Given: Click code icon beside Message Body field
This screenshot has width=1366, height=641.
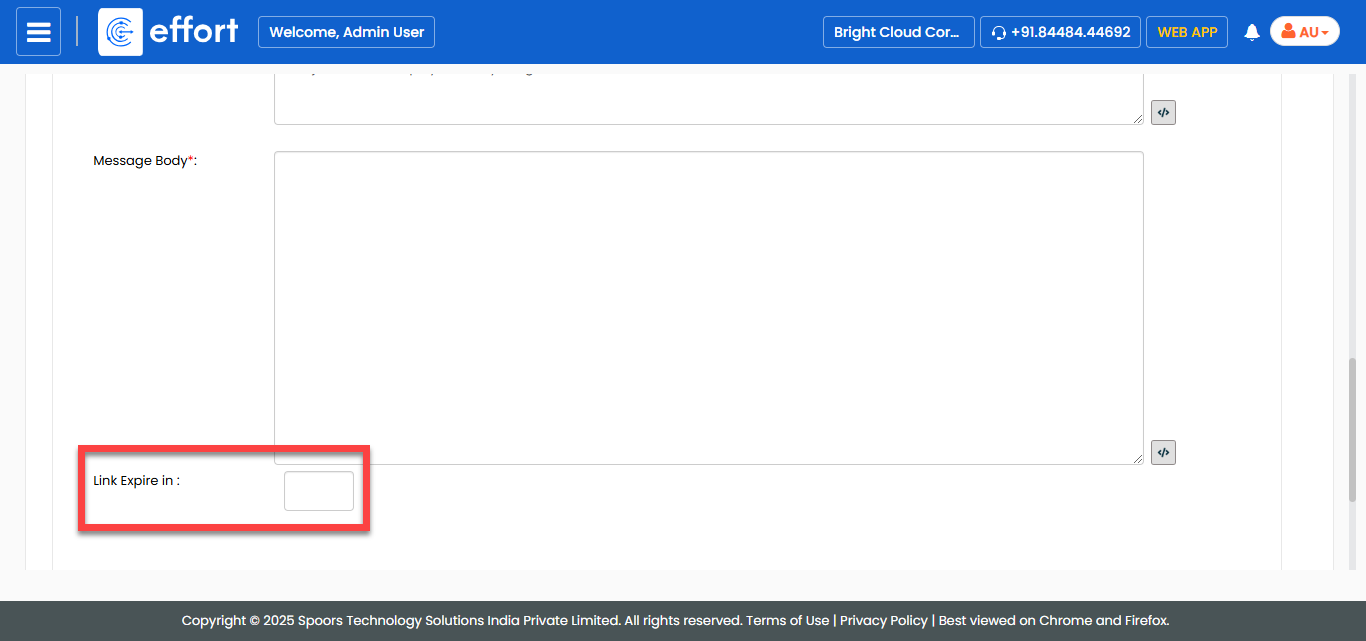Looking at the screenshot, I should (x=1163, y=453).
